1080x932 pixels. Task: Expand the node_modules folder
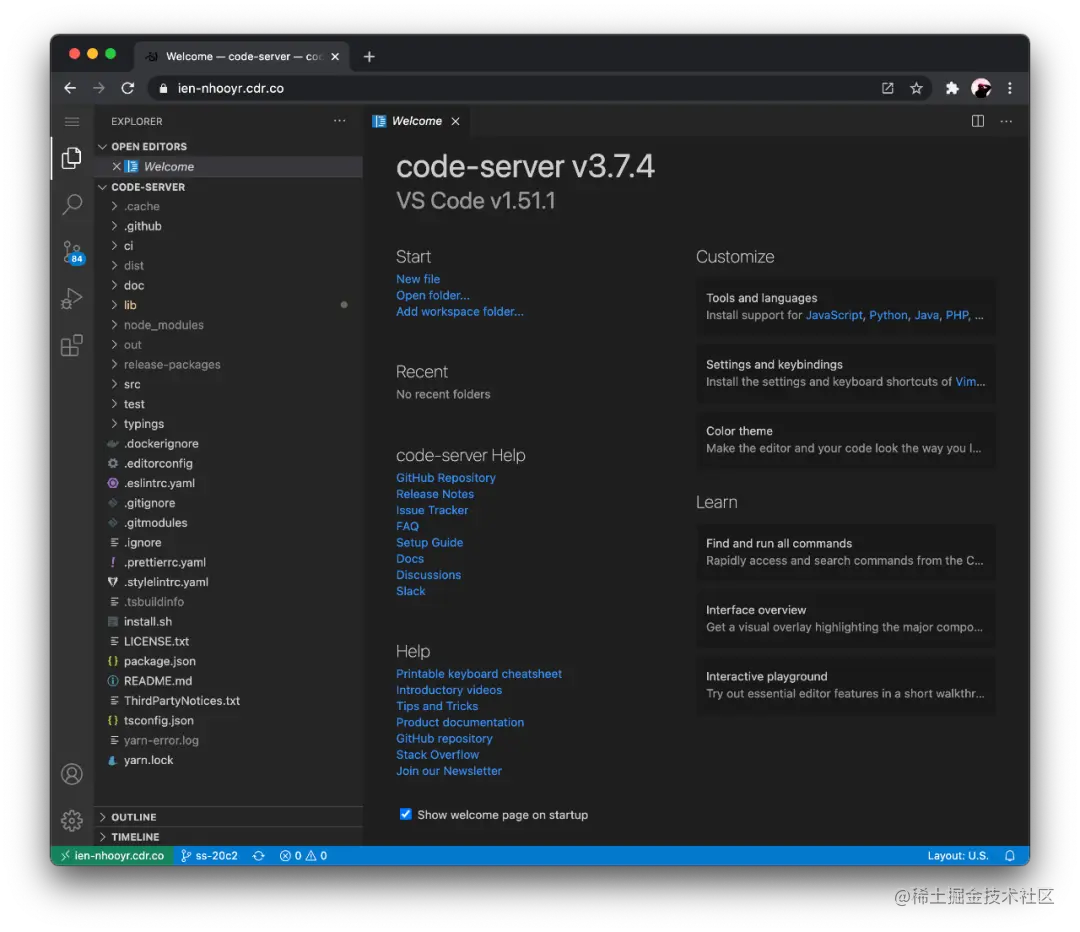tap(227, 325)
